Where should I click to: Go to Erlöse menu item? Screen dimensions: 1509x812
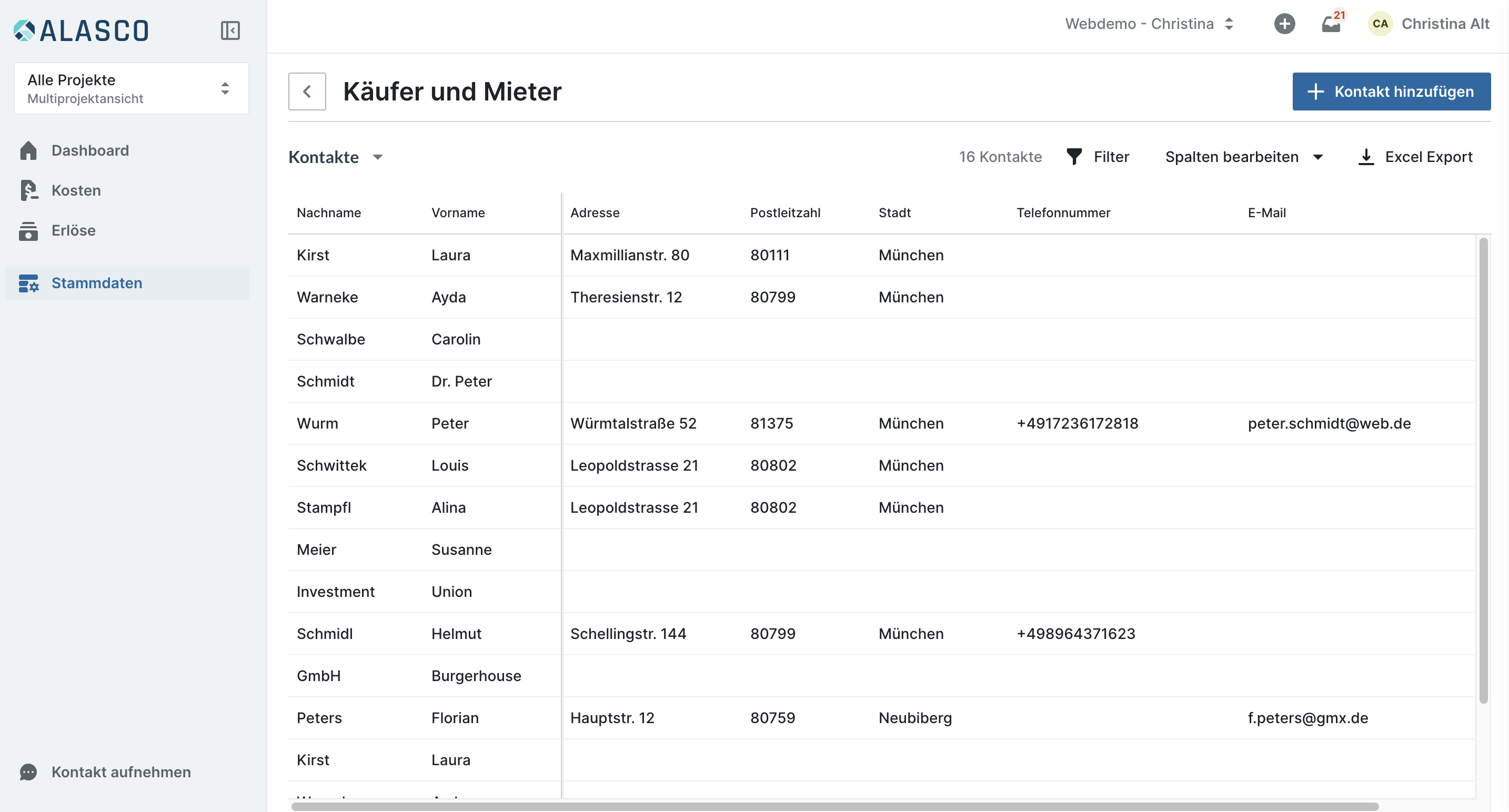(x=73, y=231)
